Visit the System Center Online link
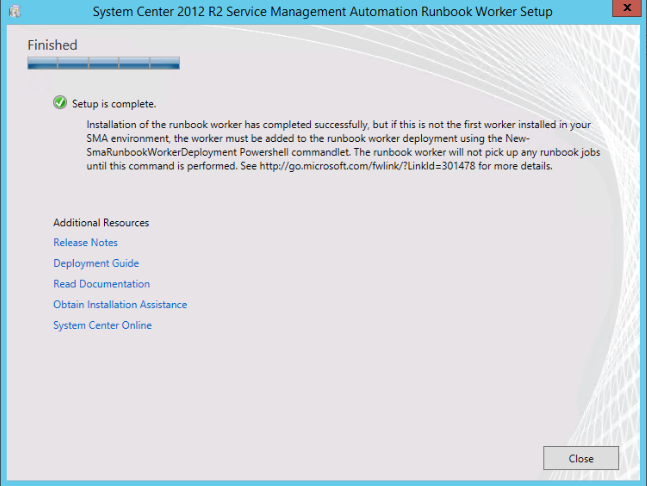The width and height of the screenshot is (647, 486). tap(102, 326)
